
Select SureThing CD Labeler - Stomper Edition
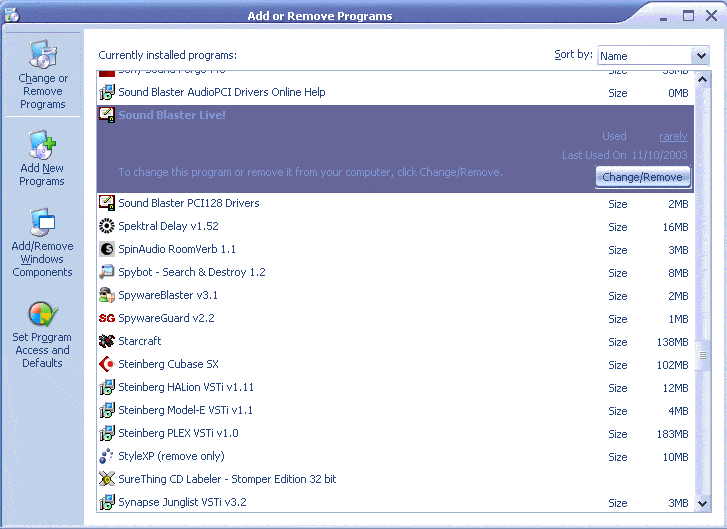[x=395, y=479]
